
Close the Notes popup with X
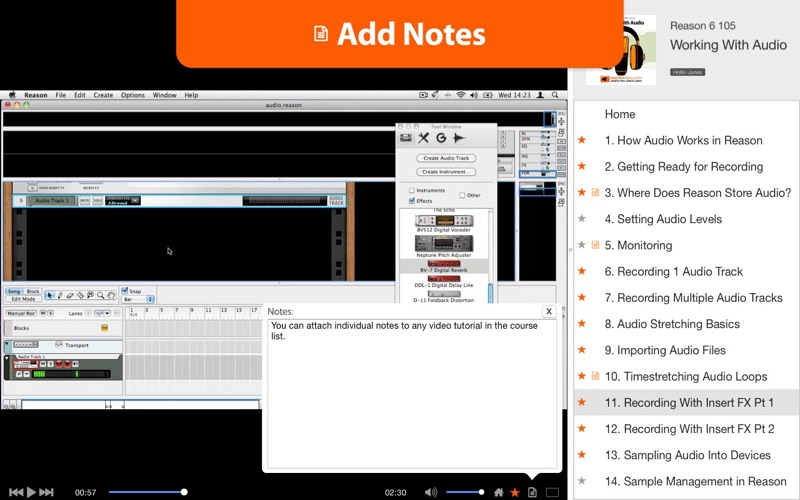549,311
